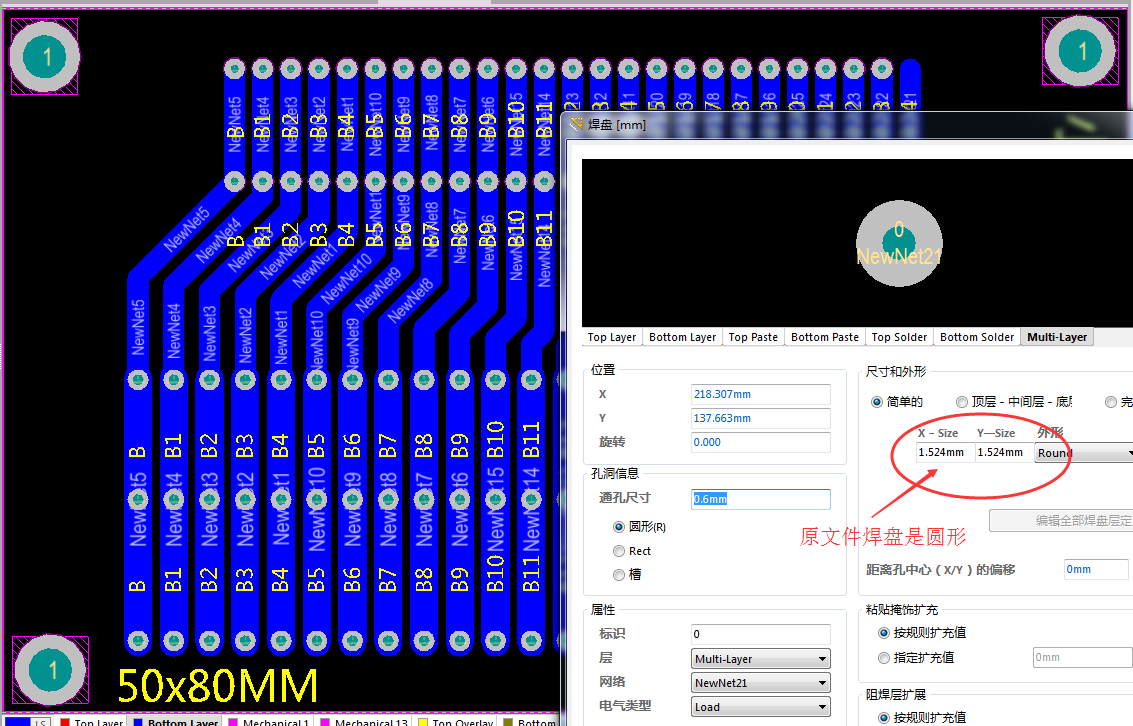Click the top-left mounting hole pad
The width and height of the screenshot is (1133, 726).
[x=44, y=56]
